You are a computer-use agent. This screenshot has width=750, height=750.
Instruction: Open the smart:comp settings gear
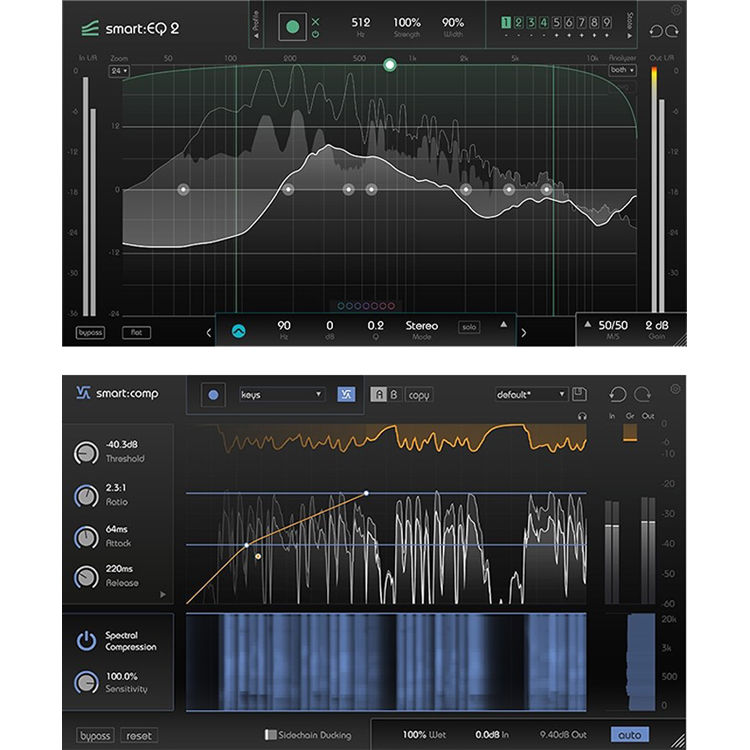pyautogui.click(x=675, y=389)
